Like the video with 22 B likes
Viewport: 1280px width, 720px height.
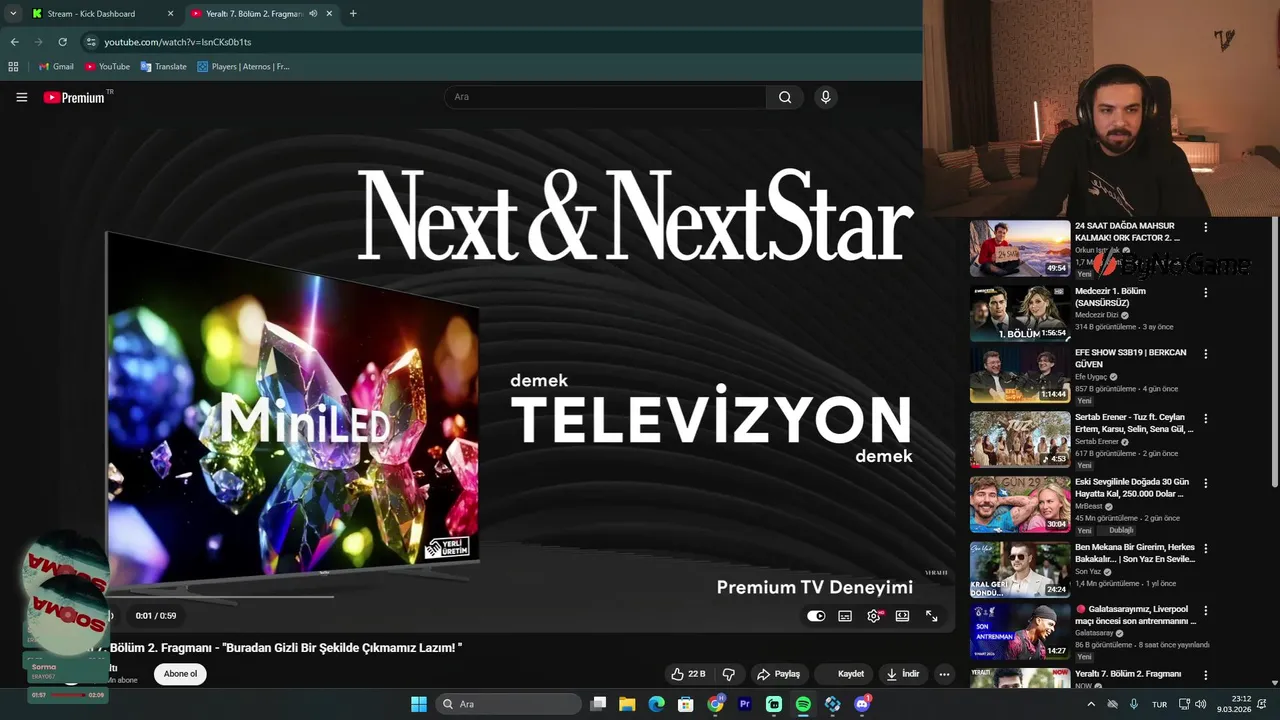(688, 674)
